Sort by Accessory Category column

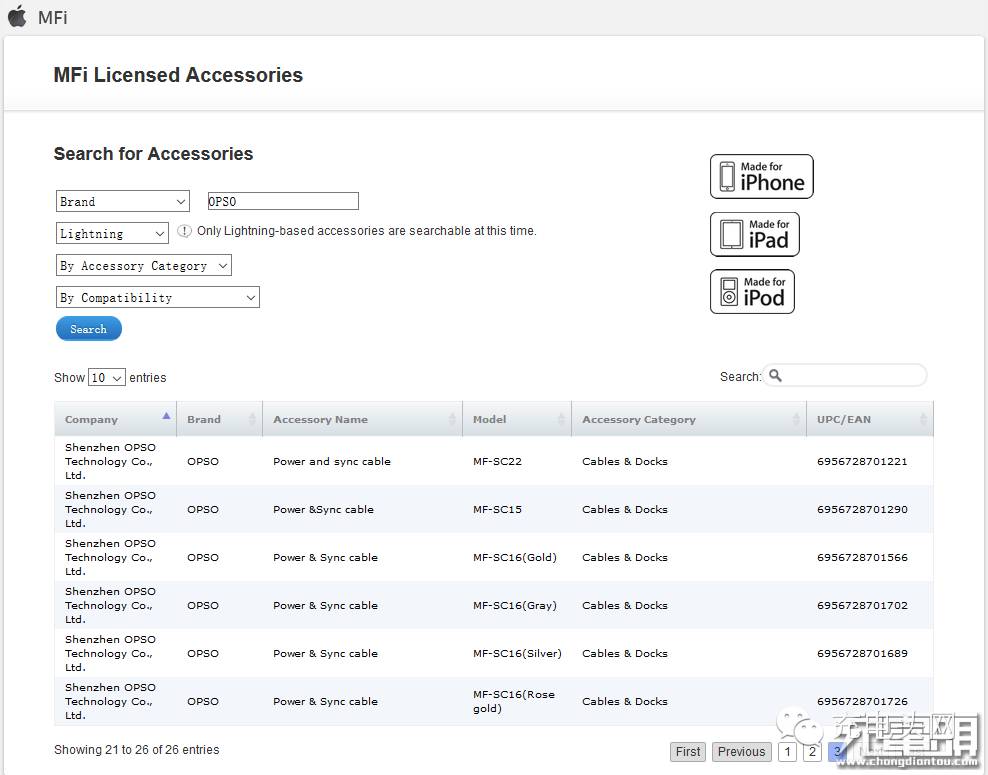click(689, 419)
